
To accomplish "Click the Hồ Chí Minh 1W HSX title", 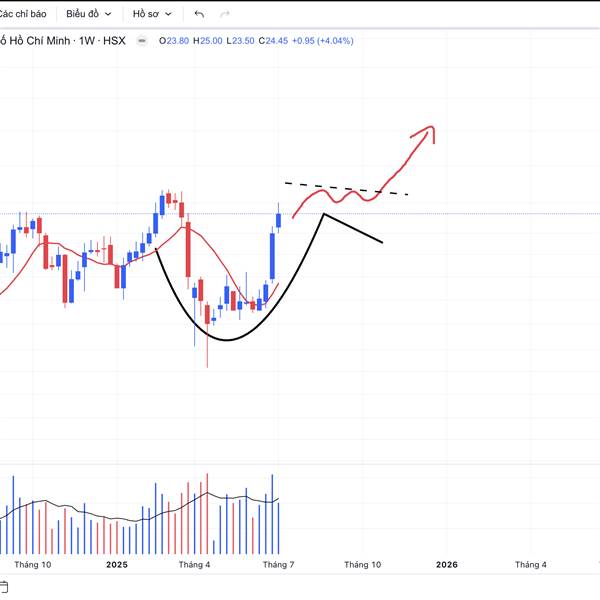I will pos(63,41).
